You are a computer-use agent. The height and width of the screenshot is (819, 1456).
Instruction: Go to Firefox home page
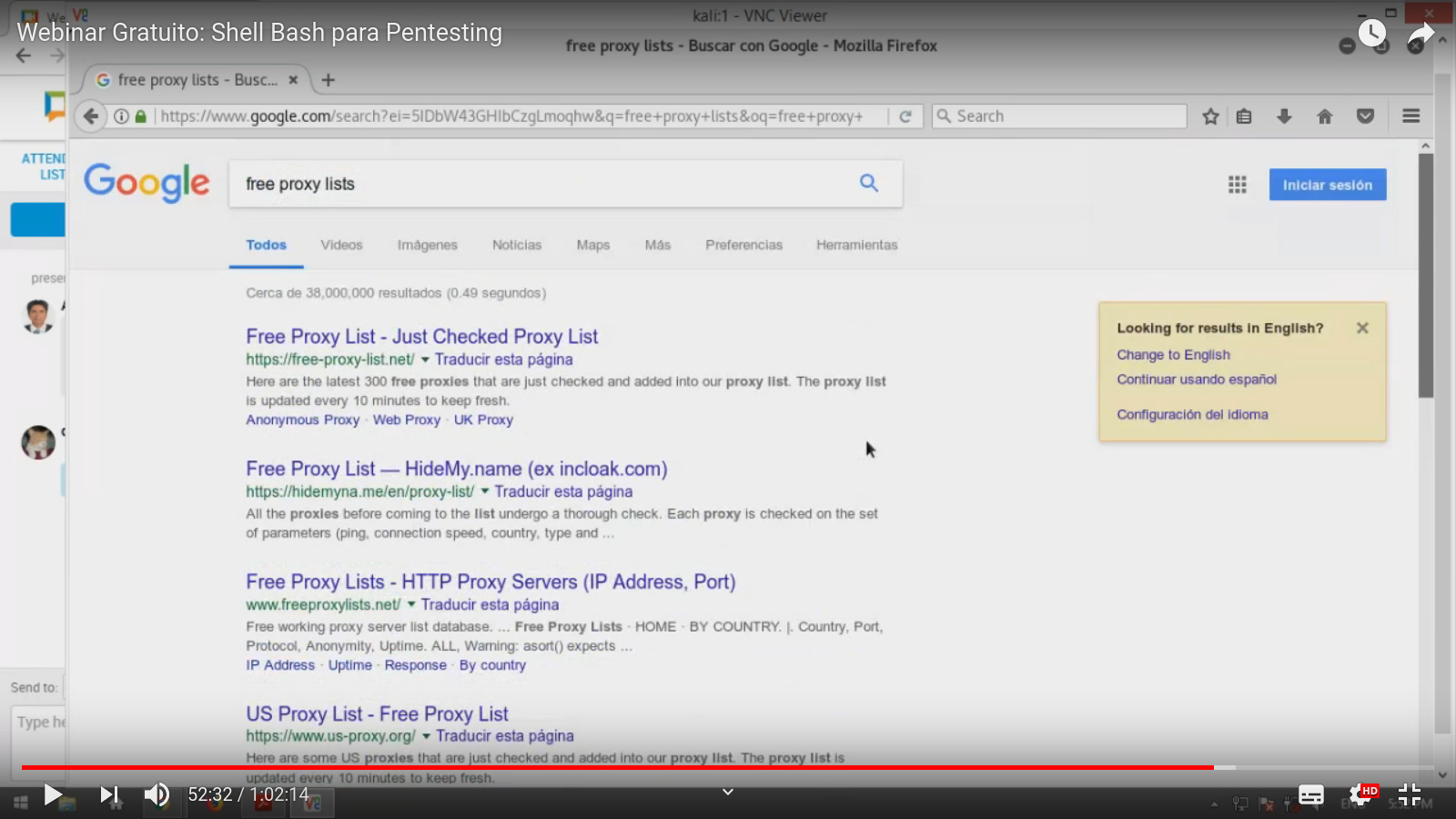click(1325, 116)
